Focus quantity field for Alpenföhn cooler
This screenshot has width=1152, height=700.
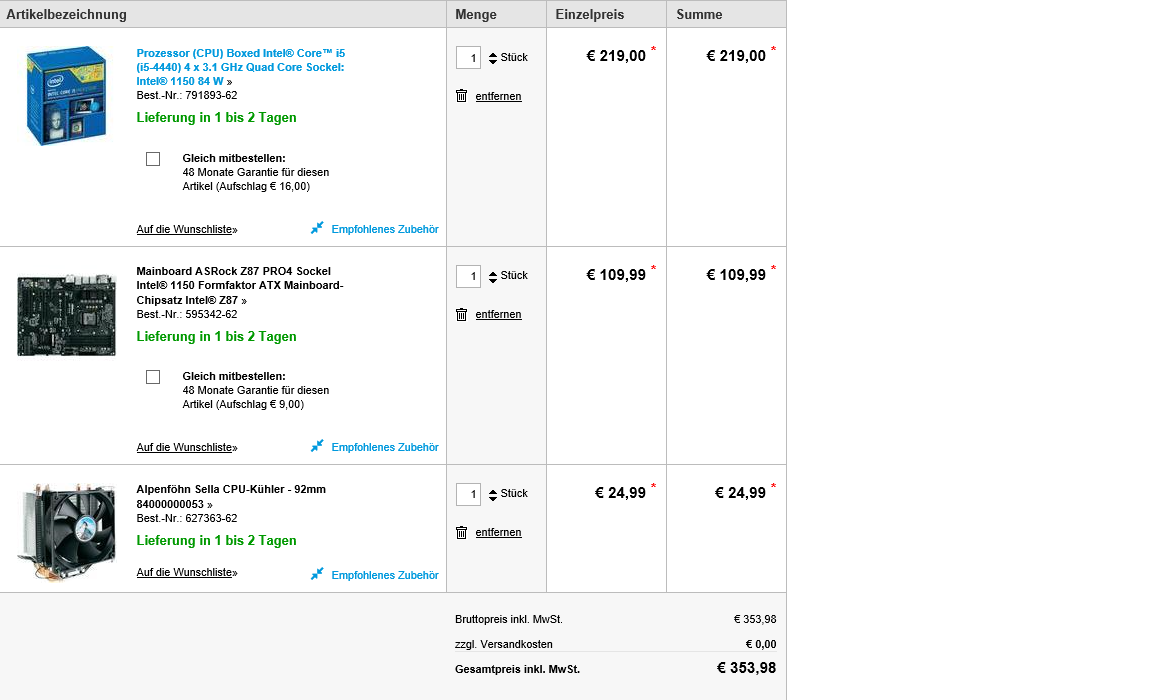click(469, 494)
